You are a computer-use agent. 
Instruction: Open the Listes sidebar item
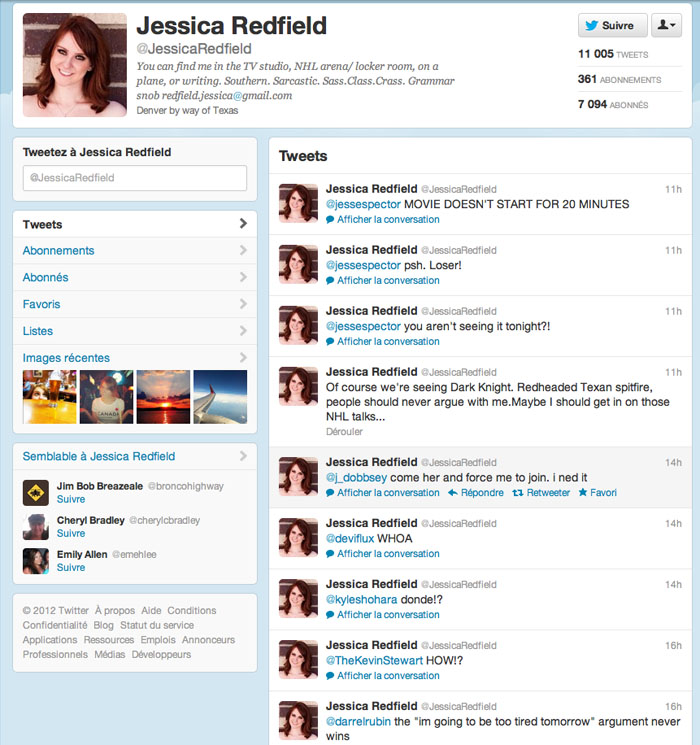click(x=134, y=331)
